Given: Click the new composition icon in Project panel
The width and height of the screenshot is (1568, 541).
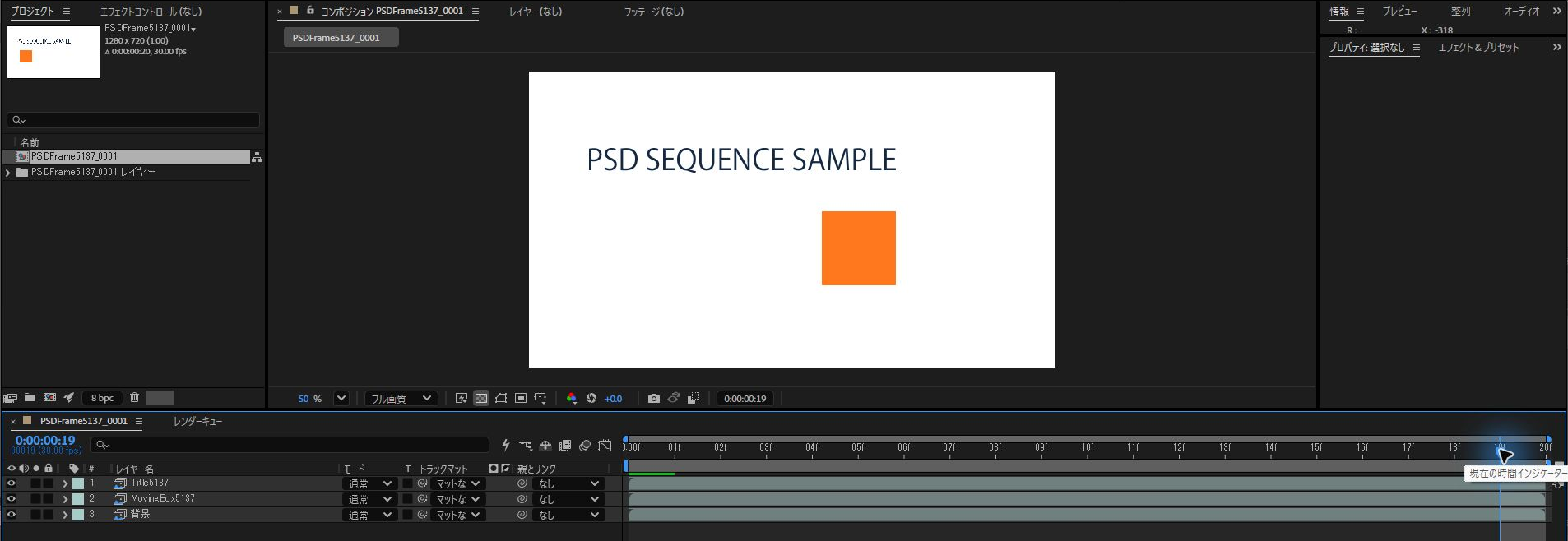Looking at the screenshot, I should point(49,398).
